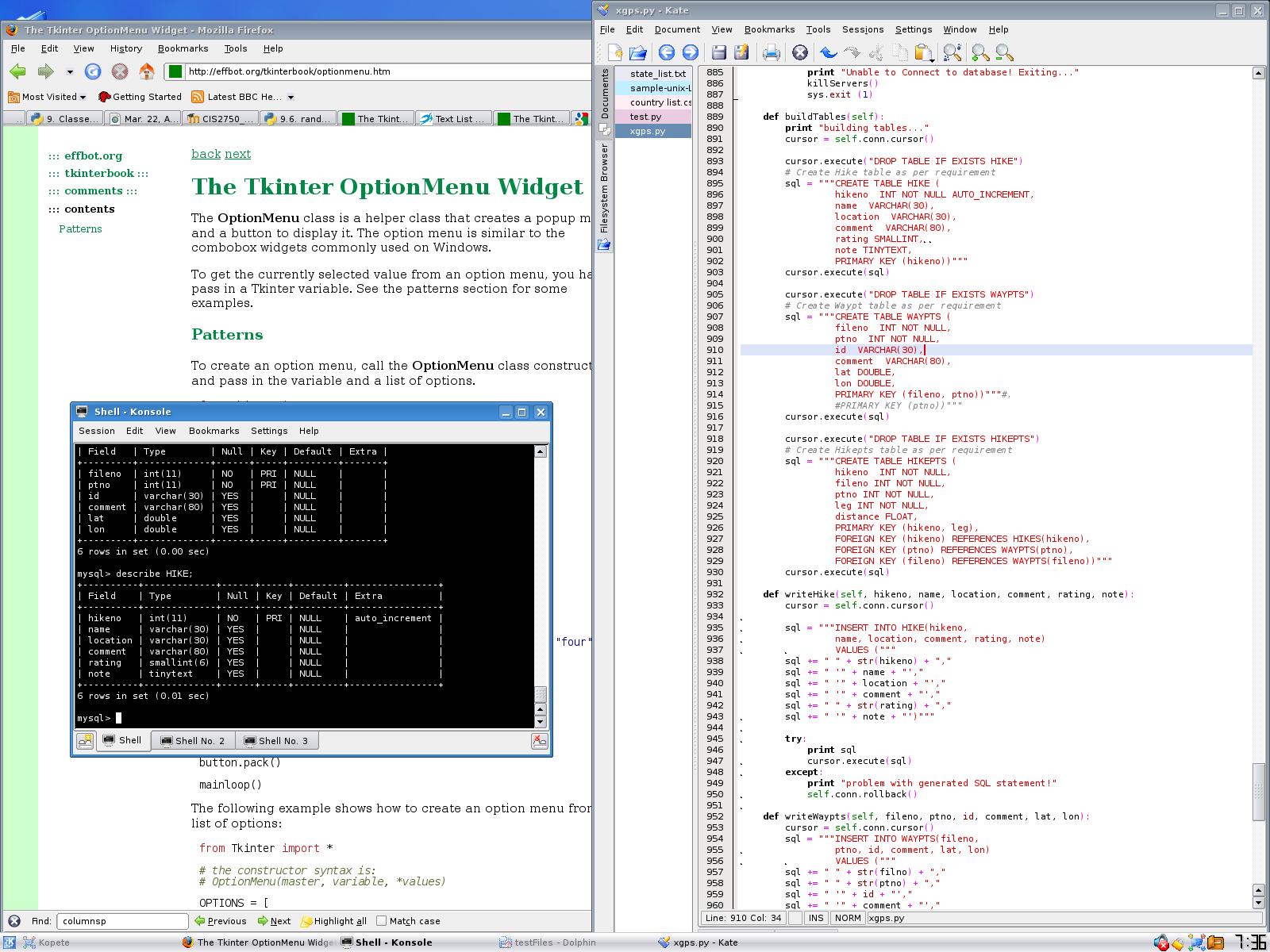Viewport: 1270px width, 952px height.
Task: Save xgps.py with Kate's save icon
Action: (x=718, y=52)
